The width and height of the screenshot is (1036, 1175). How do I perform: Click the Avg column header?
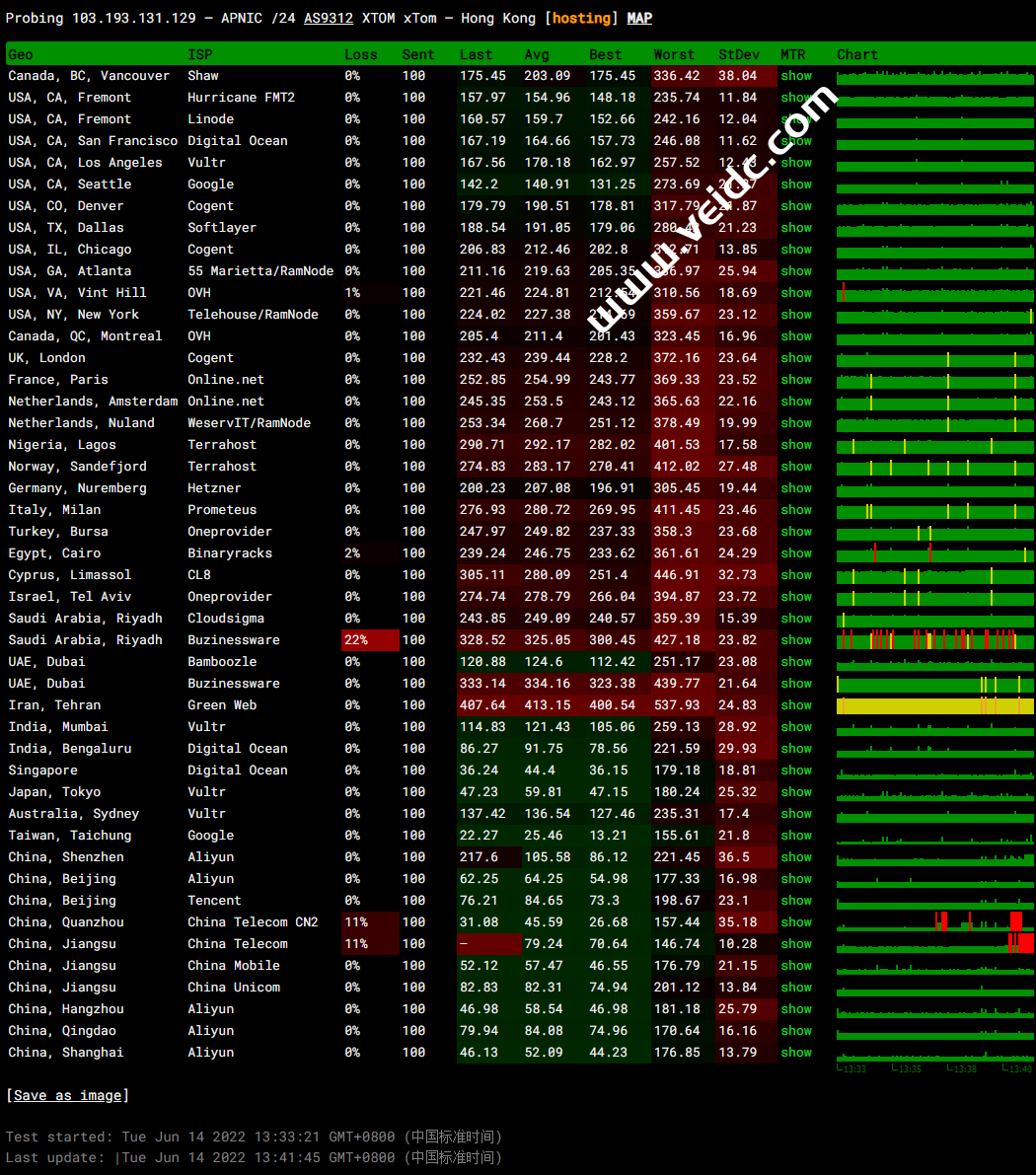pos(537,54)
